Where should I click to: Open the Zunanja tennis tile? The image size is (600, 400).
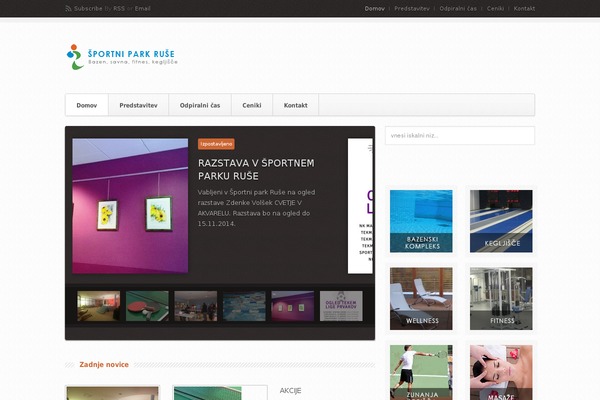pyautogui.click(x=421, y=372)
